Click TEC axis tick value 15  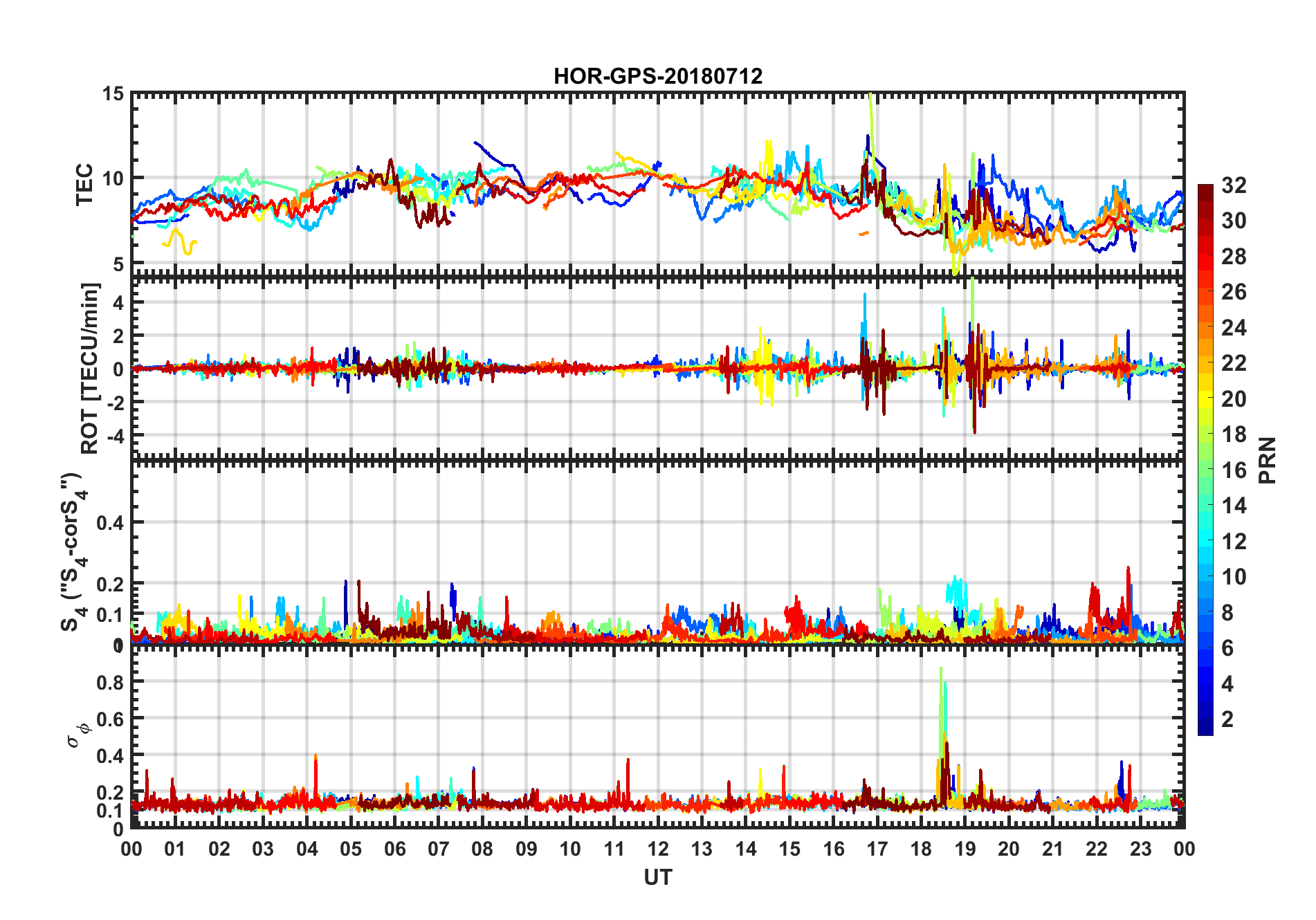pos(113,94)
